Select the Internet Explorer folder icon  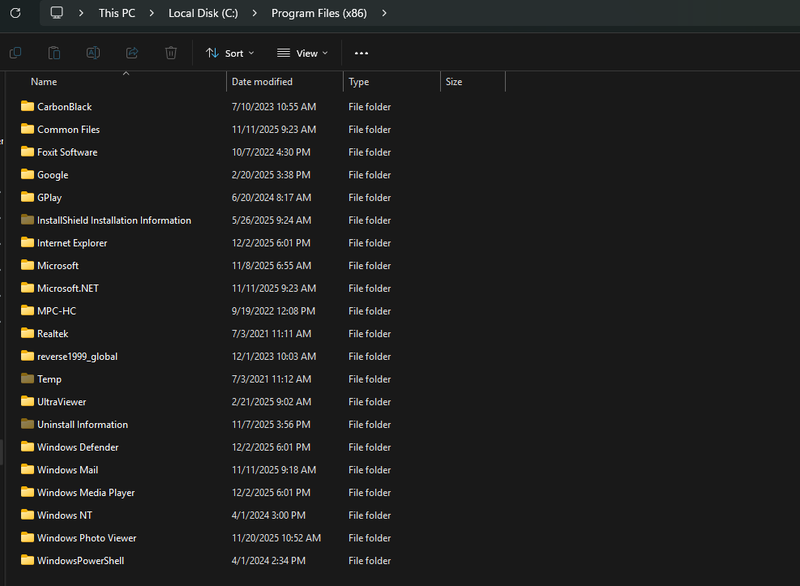(28, 242)
